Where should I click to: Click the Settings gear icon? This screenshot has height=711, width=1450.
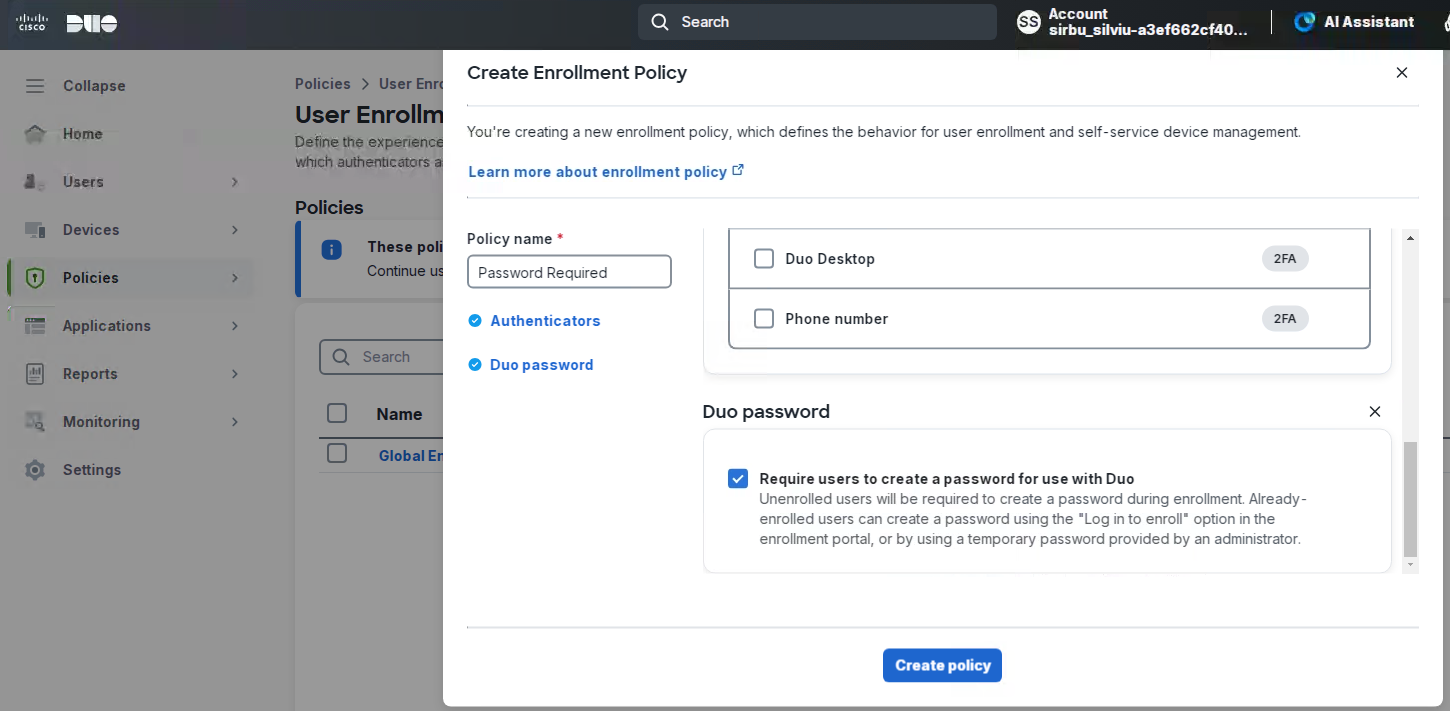(35, 470)
